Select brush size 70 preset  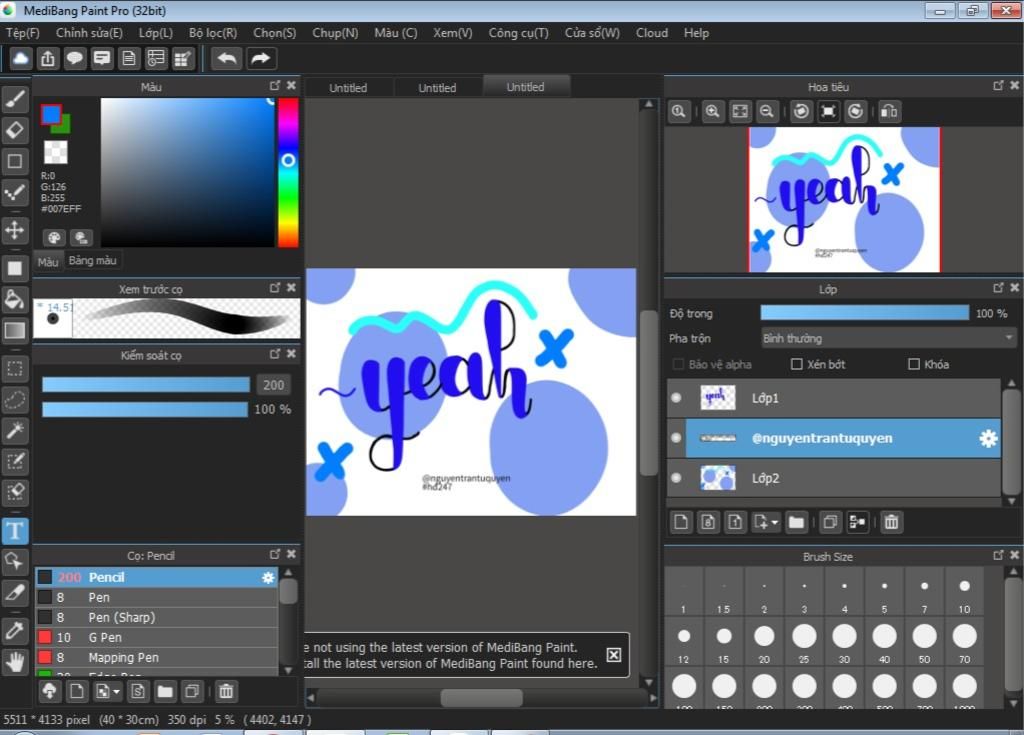click(x=965, y=642)
